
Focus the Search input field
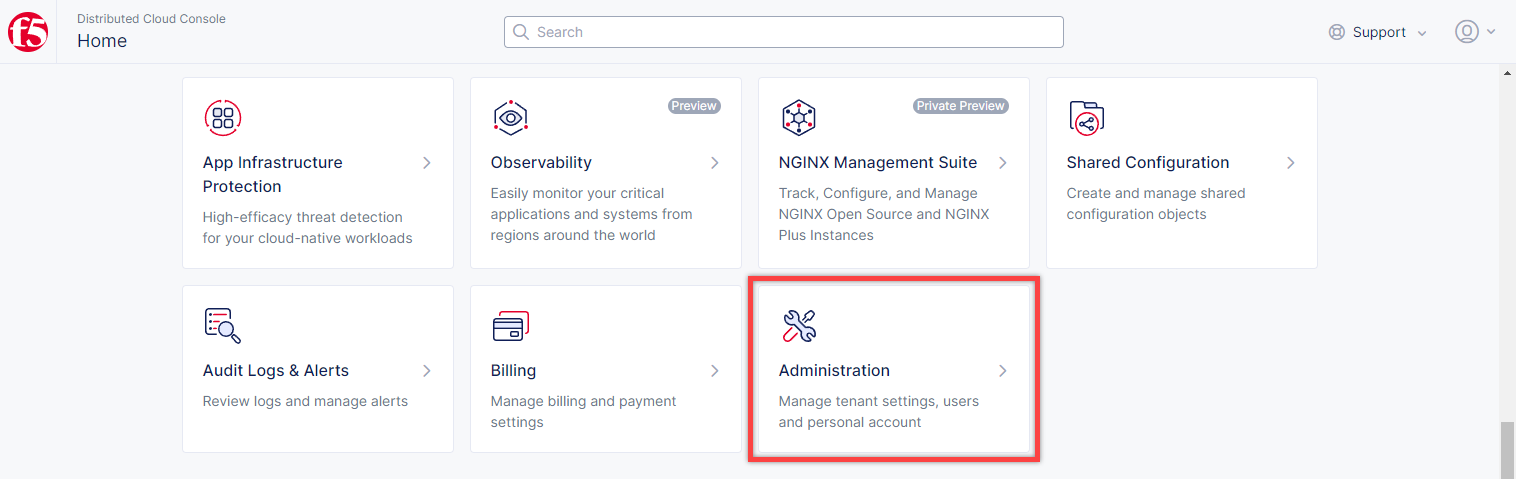784,32
